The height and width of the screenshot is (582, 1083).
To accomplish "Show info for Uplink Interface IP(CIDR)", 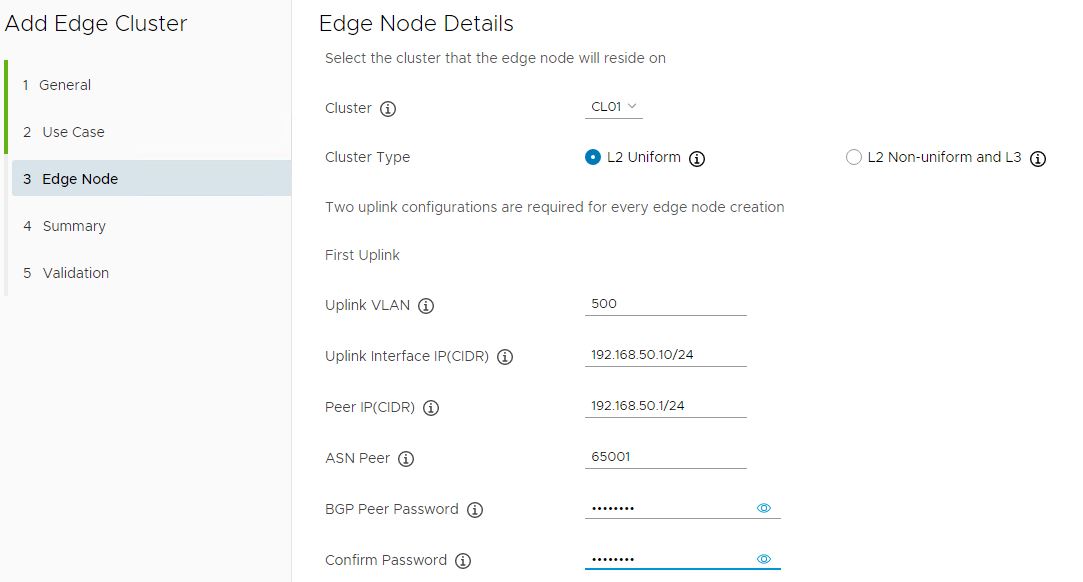I will click(x=505, y=357).
